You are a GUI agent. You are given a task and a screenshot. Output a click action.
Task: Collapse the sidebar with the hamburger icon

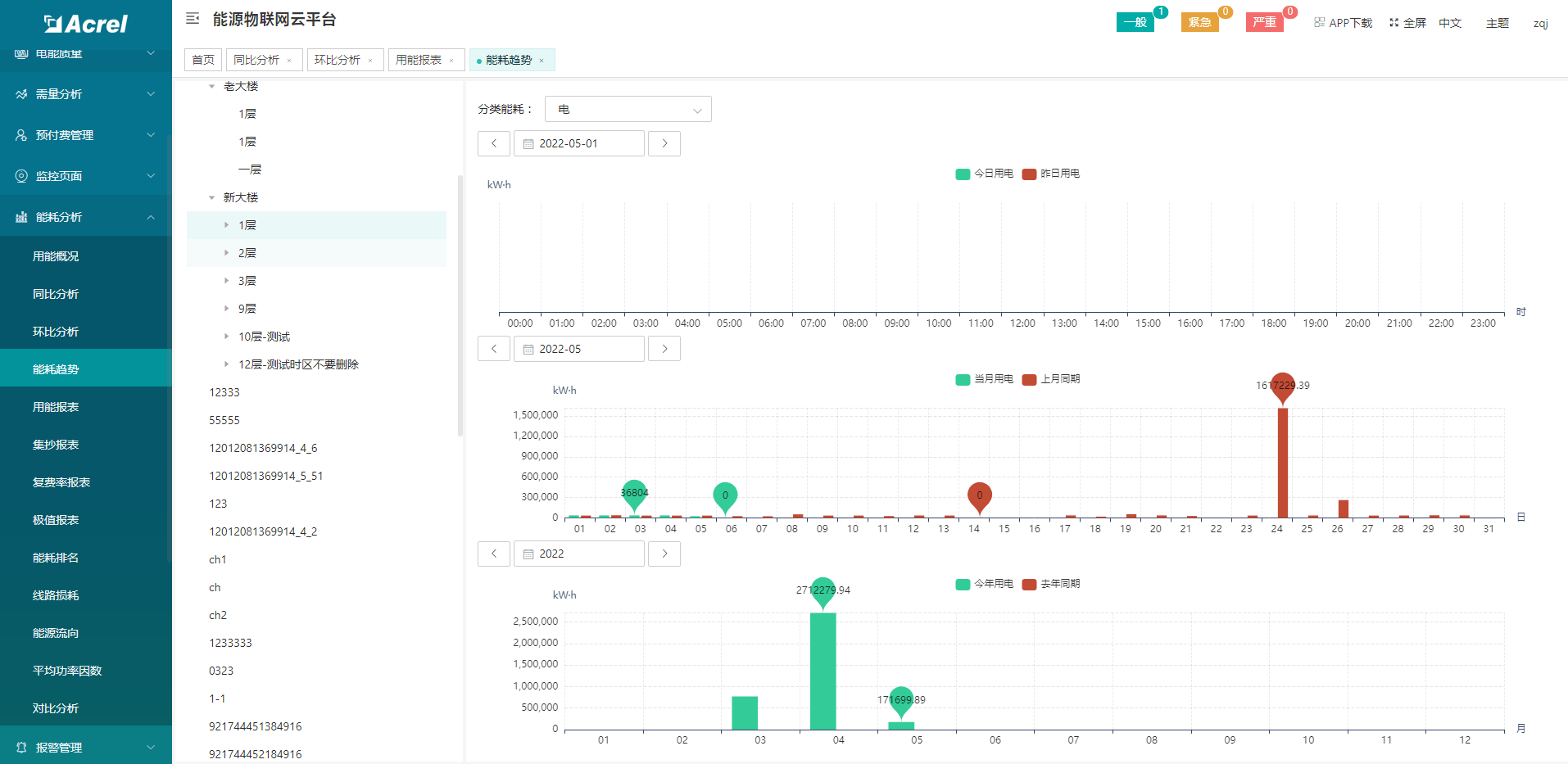click(193, 19)
